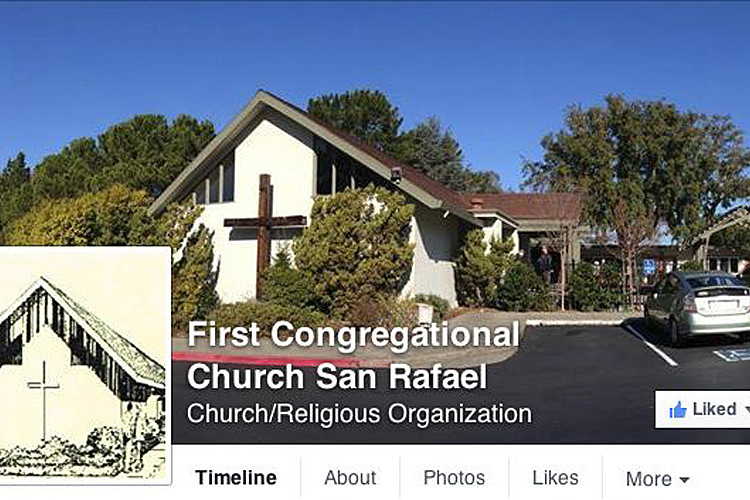Click the blue handicap parking sign
This screenshot has height=500, width=750.
[x=649, y=267]
